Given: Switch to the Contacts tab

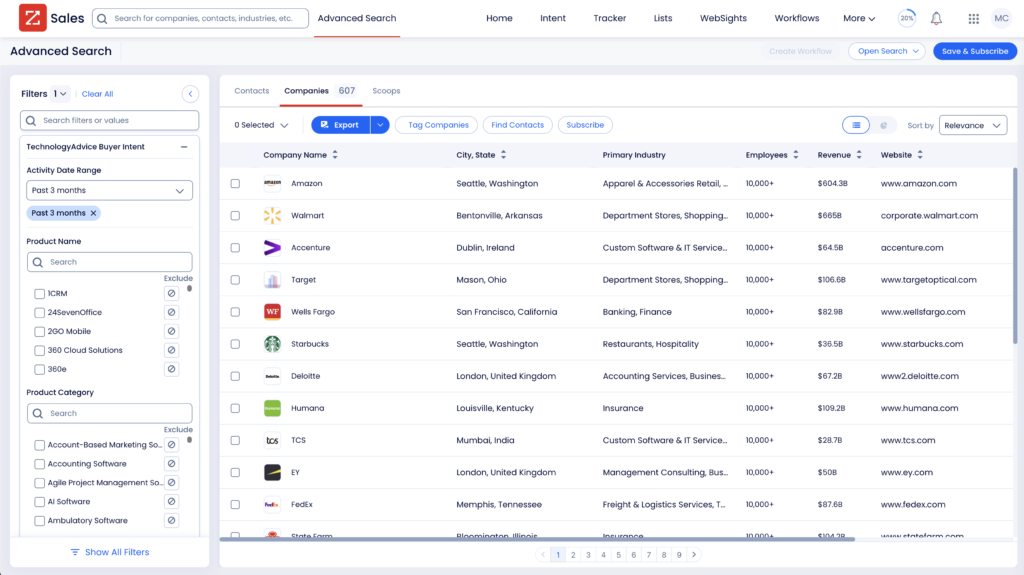Looking at the screenshot, I should point(251,91).
